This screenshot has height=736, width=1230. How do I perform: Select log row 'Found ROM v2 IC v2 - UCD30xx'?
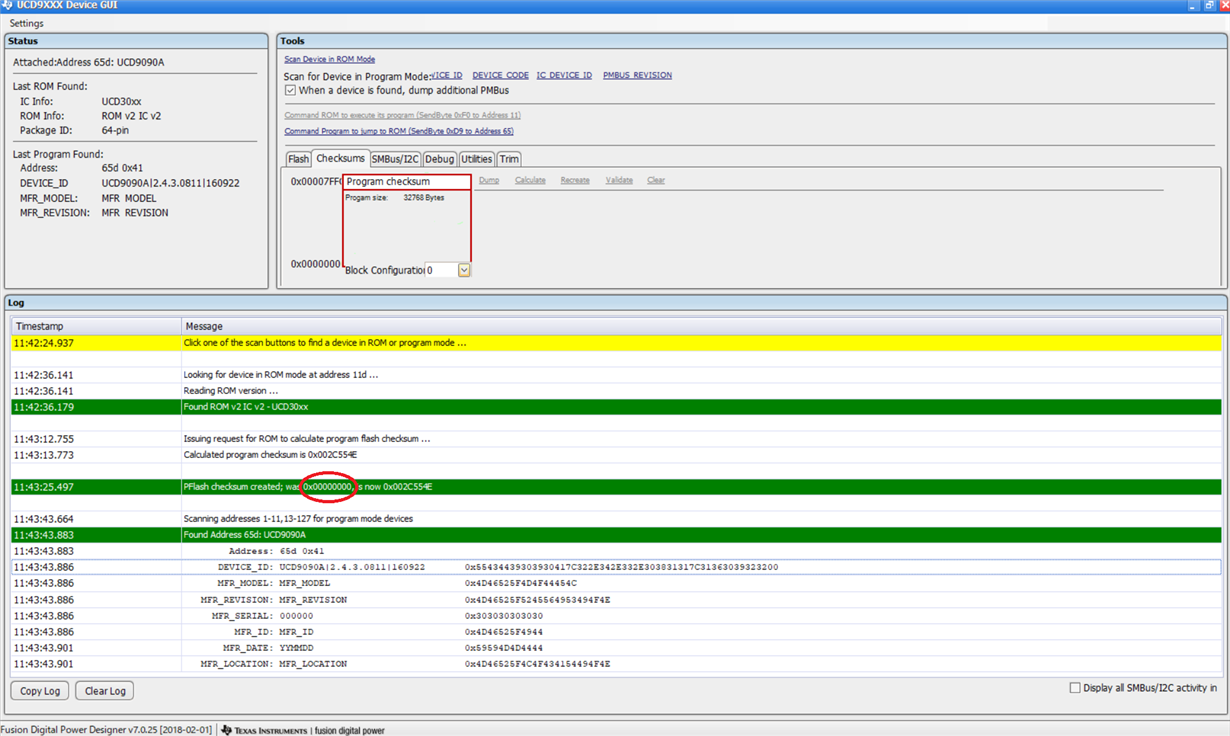pyautogui.click(x=616, y=407)
